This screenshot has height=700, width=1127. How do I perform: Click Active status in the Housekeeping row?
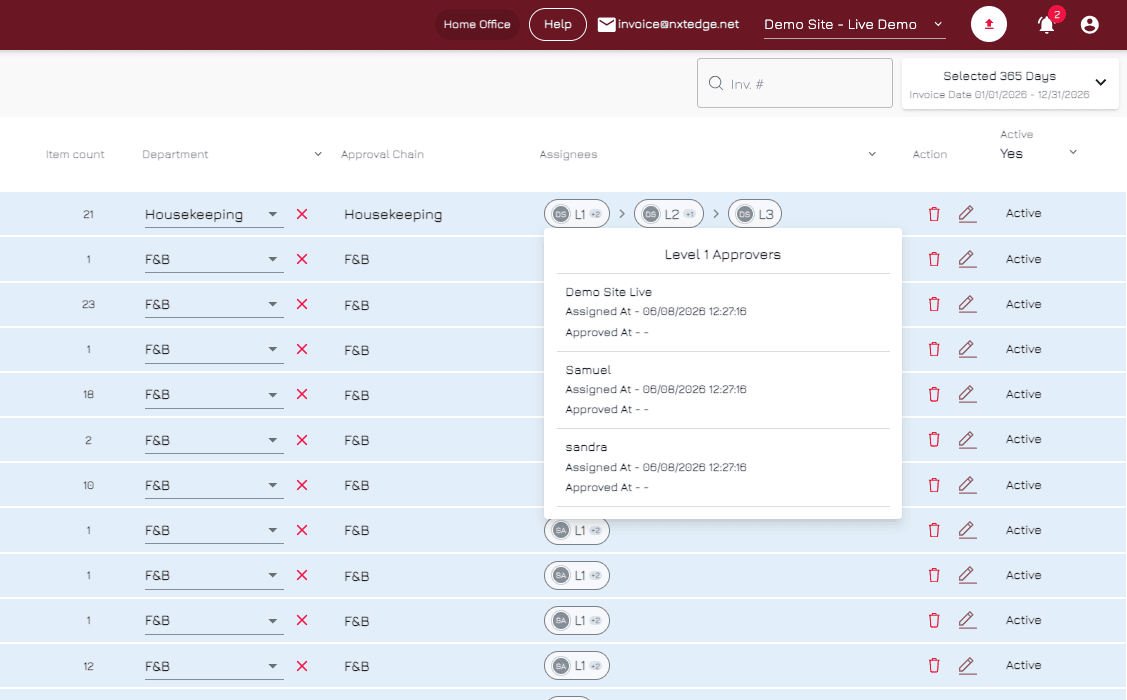[1023, 213]
